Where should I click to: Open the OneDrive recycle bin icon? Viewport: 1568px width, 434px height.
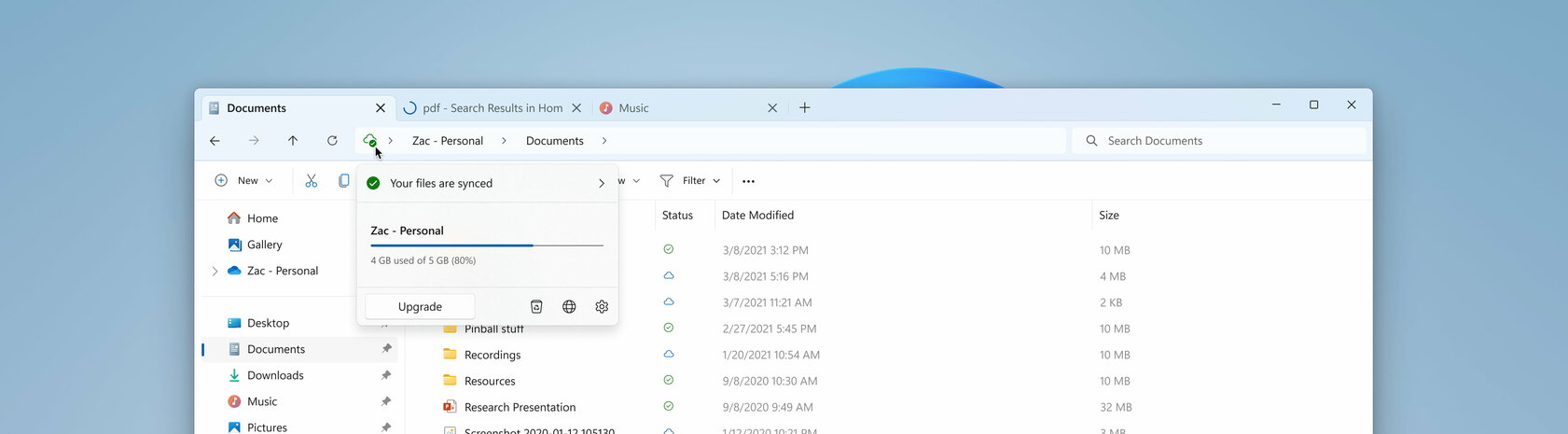[536, 306]
